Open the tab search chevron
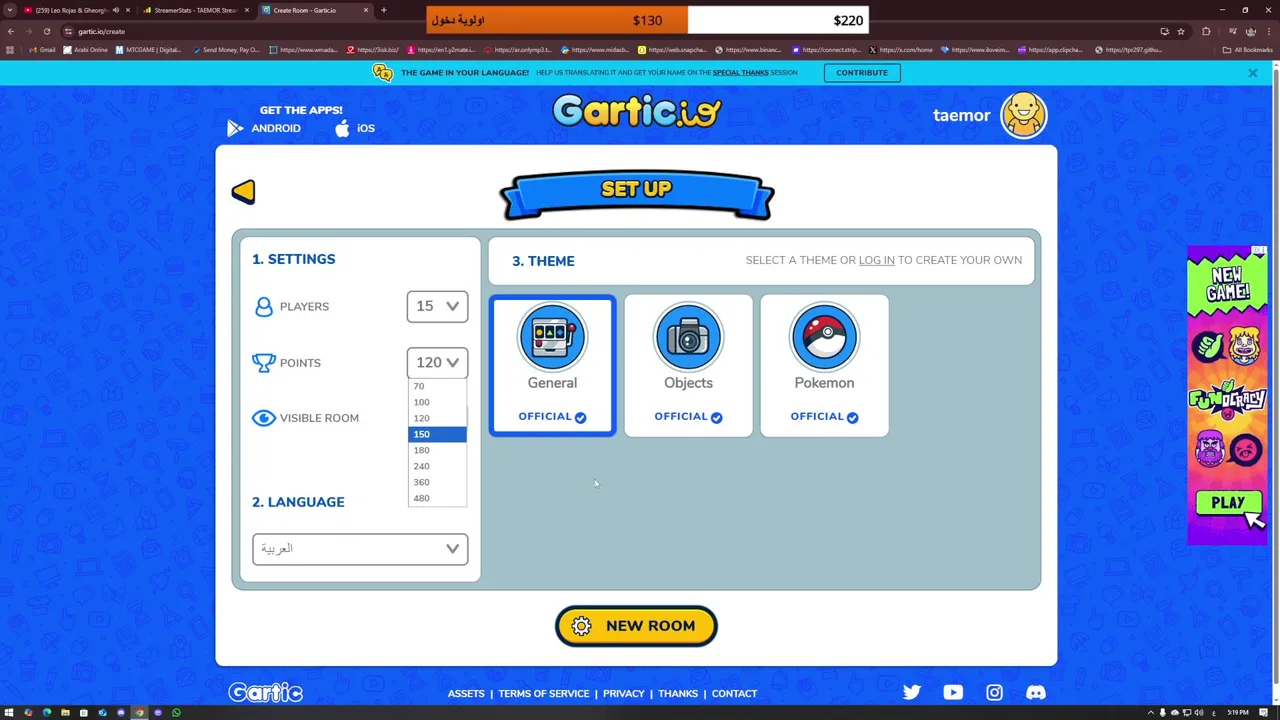1280x720 pixels. point(11,10)
